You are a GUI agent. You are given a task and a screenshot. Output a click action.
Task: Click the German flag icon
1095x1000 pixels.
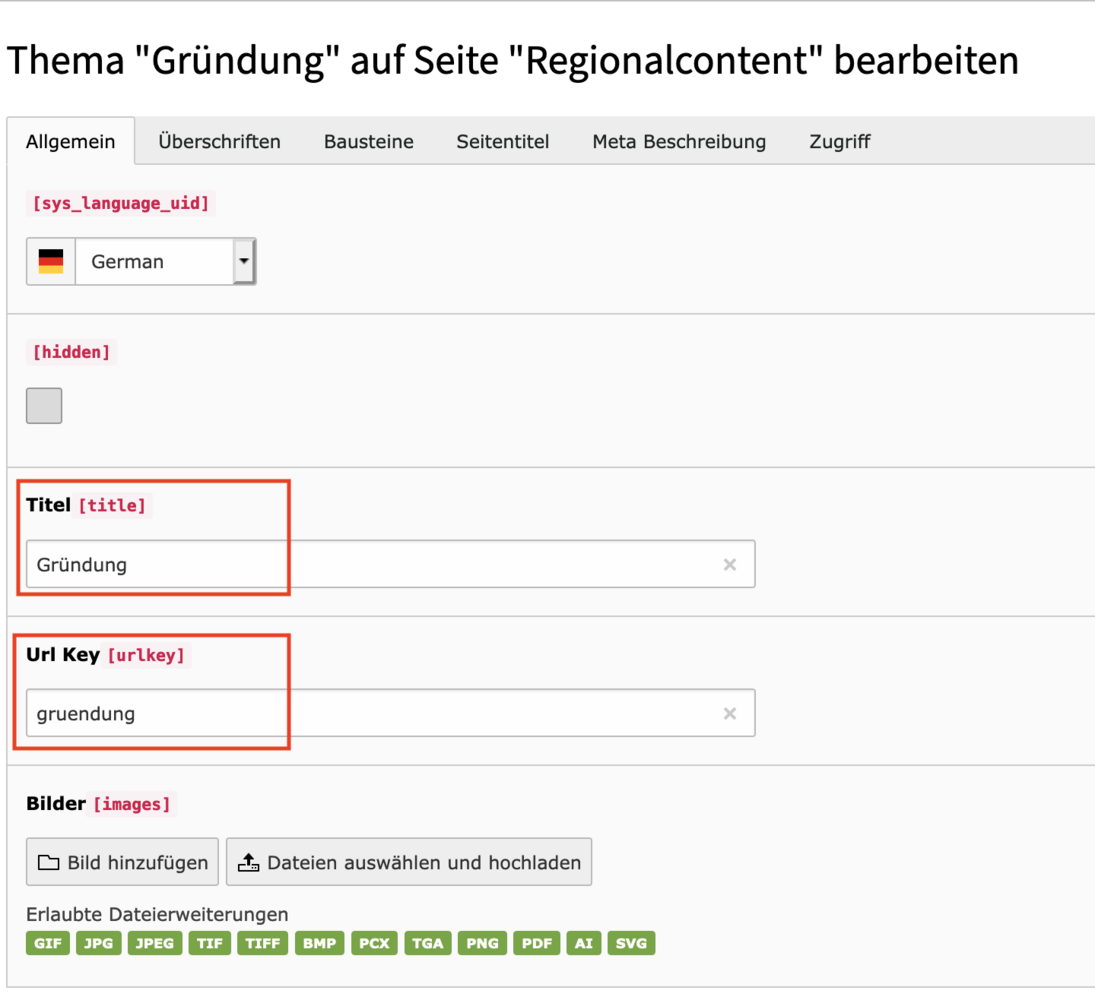point(51,262)
